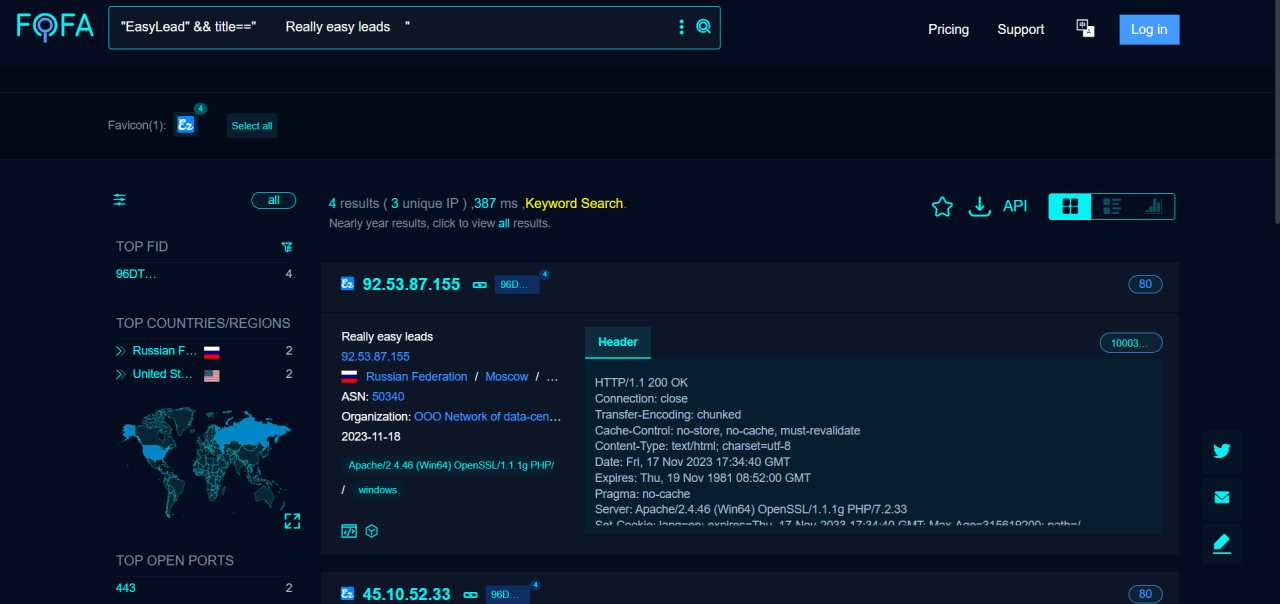1280x604 pixels.
Task: Share on Twitter
Action: click(x=1221, y=451)
